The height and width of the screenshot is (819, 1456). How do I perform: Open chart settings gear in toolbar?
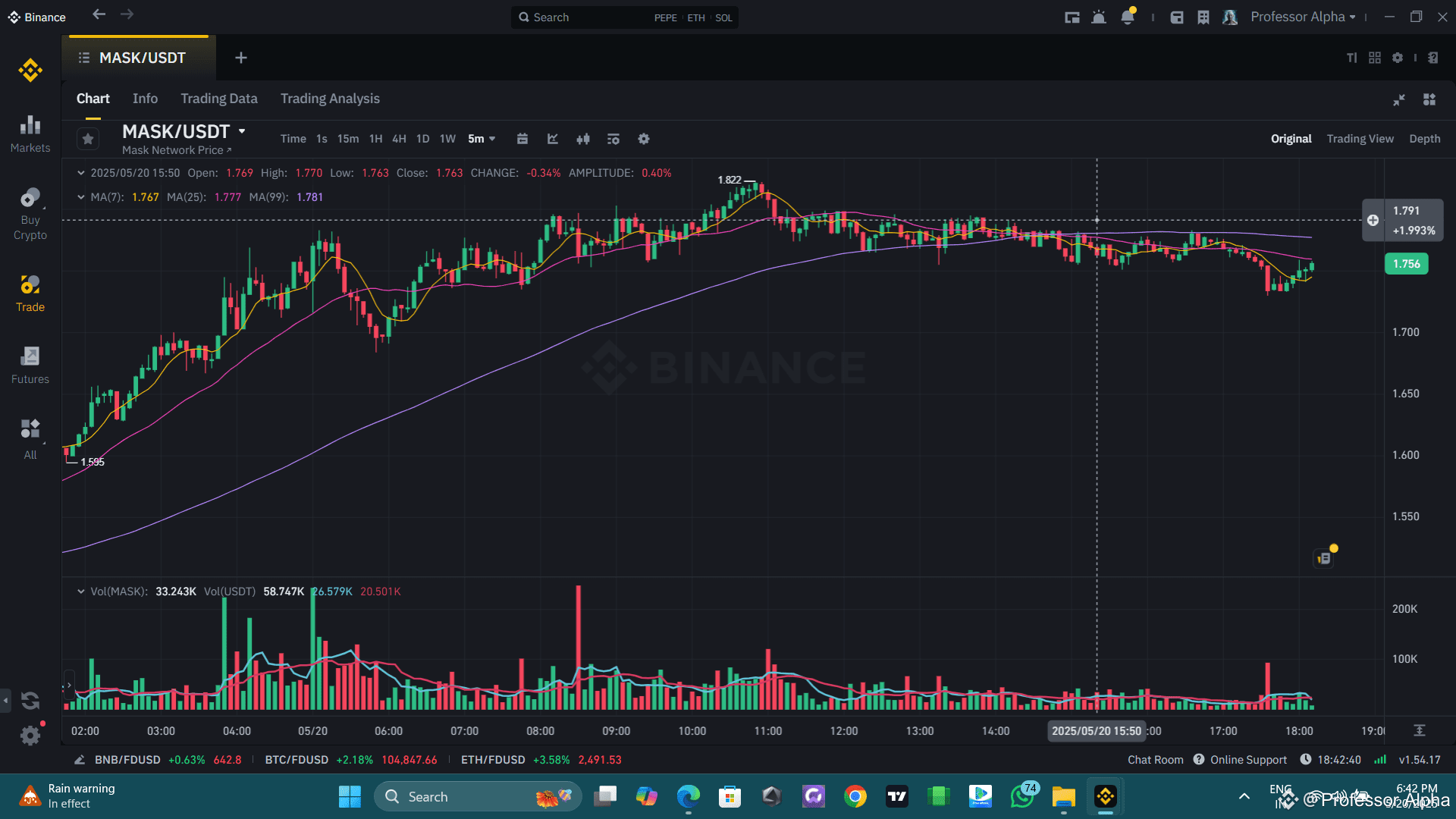[644, 139]
